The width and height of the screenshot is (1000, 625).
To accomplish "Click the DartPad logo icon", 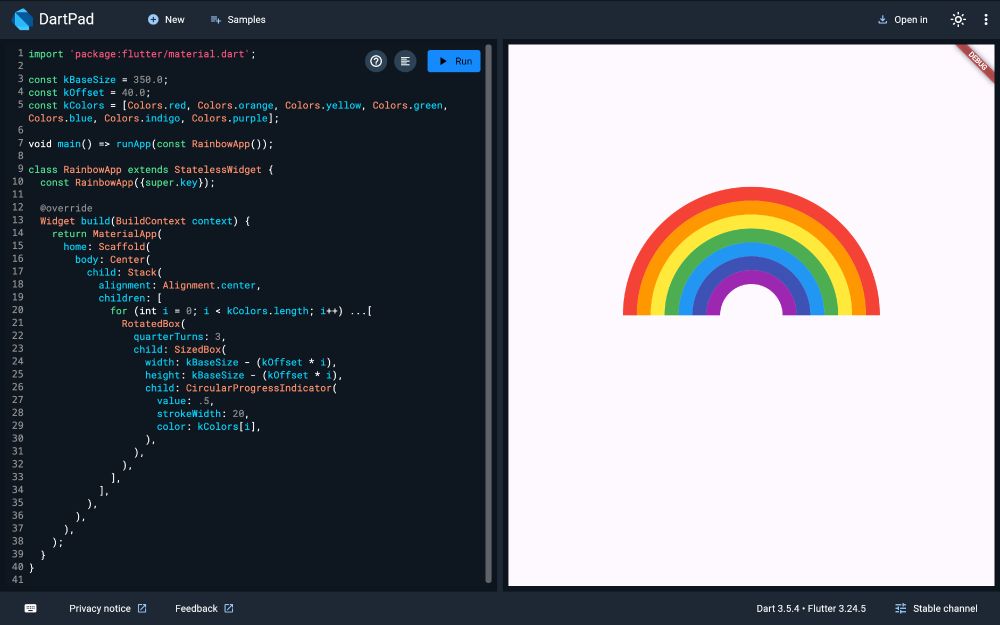I will 22,19.
